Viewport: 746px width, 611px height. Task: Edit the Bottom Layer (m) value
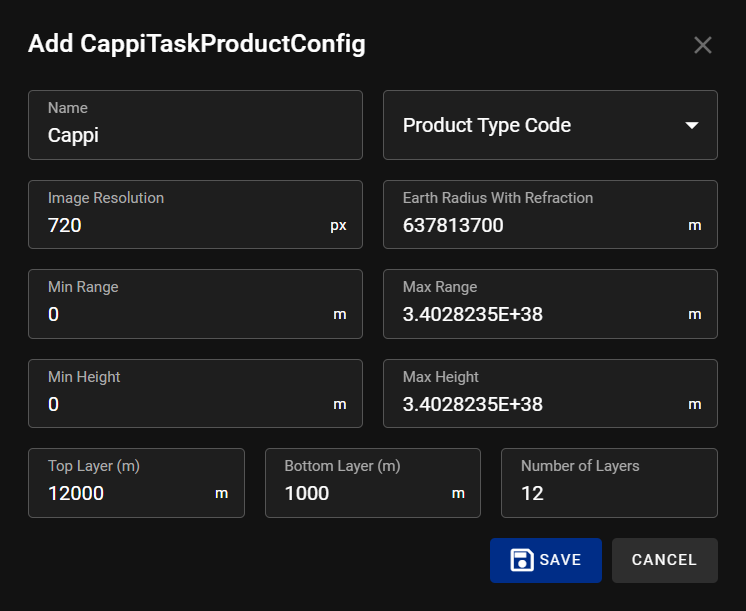[360, 493]
